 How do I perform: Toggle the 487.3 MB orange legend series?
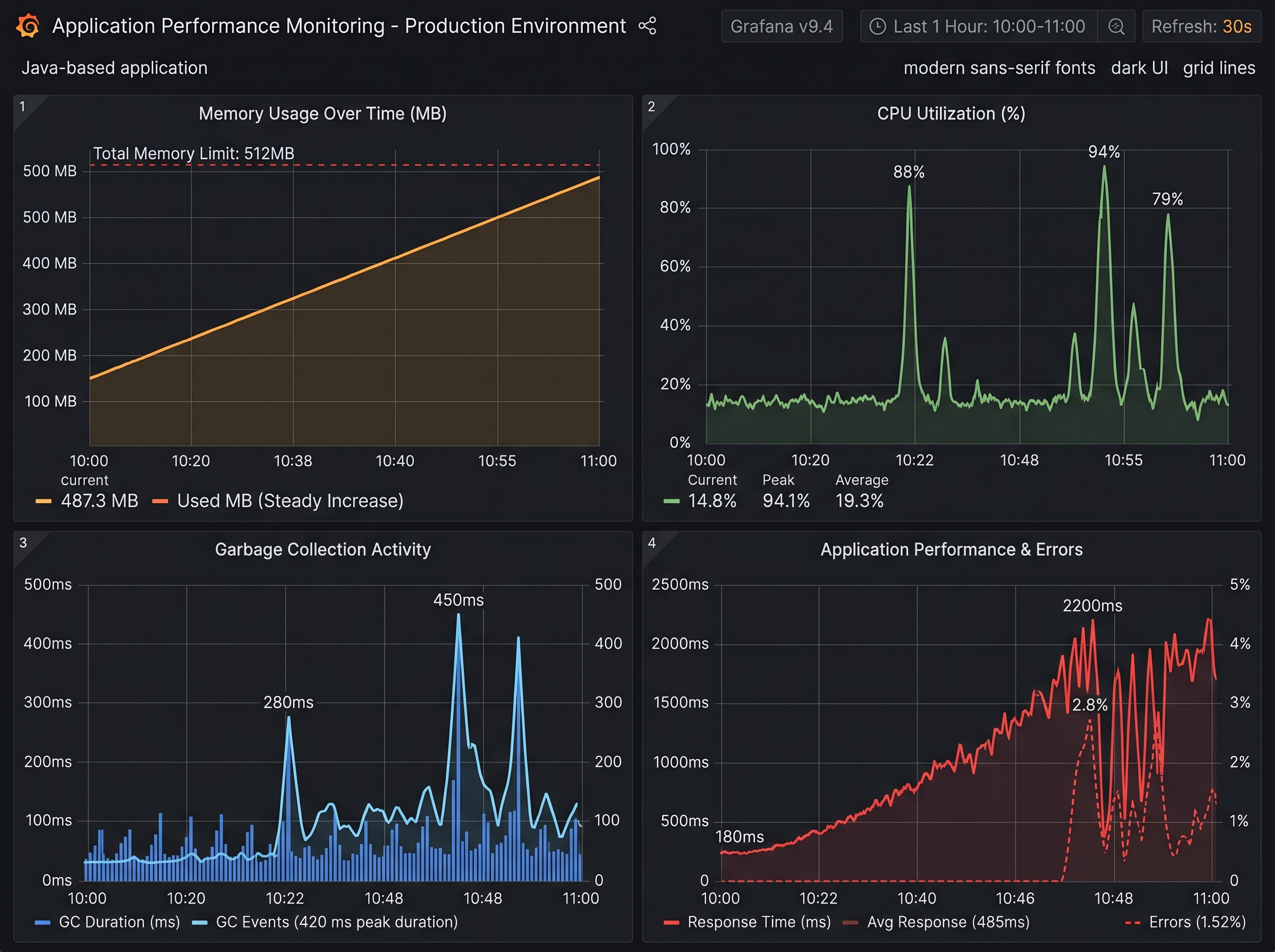click(x=87, y=501)
